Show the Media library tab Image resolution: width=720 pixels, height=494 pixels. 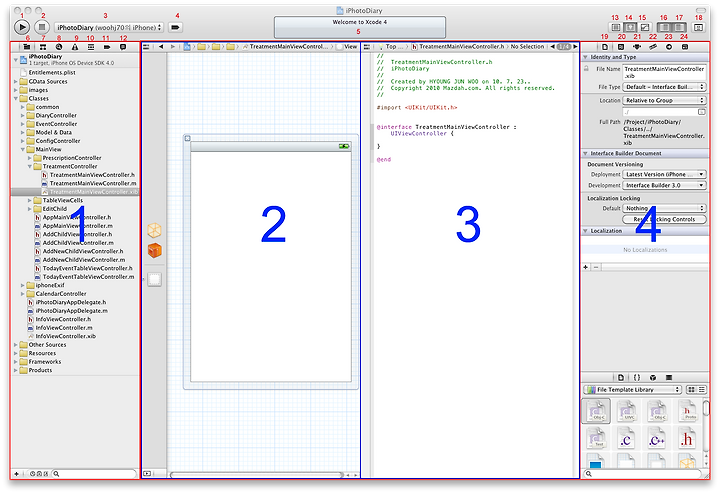[x=669, y=377]
